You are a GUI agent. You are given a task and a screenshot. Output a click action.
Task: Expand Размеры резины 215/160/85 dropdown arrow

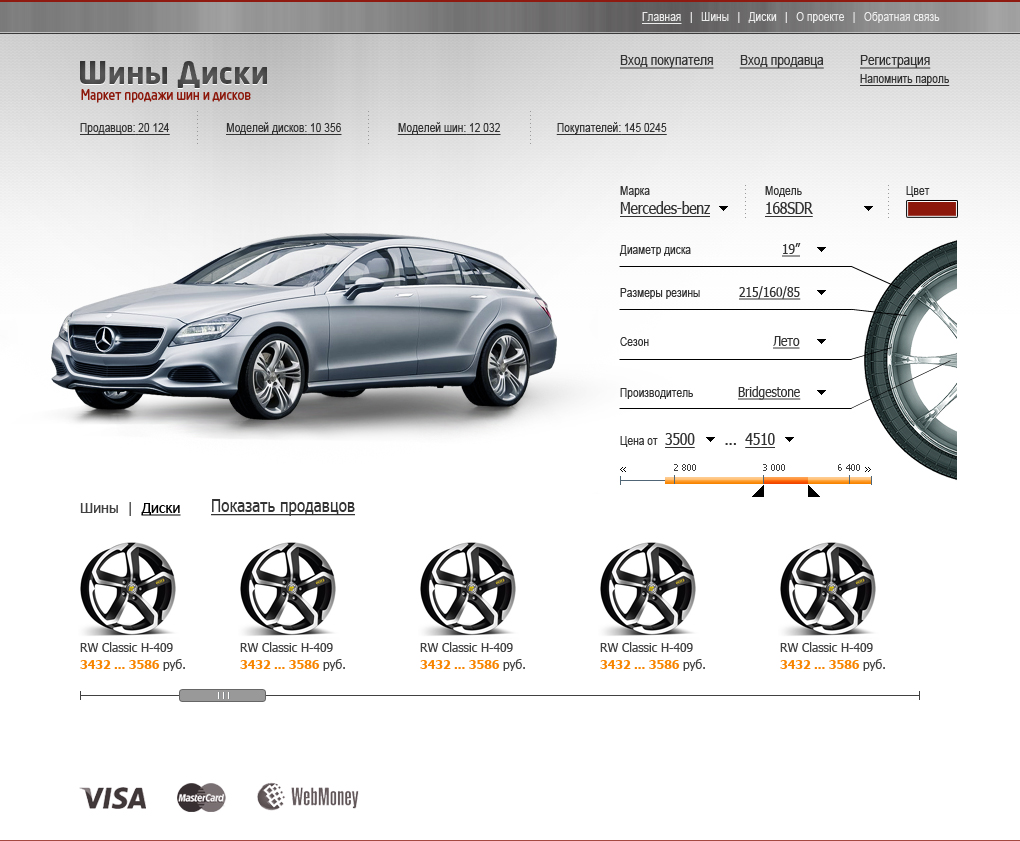(821, 293)
